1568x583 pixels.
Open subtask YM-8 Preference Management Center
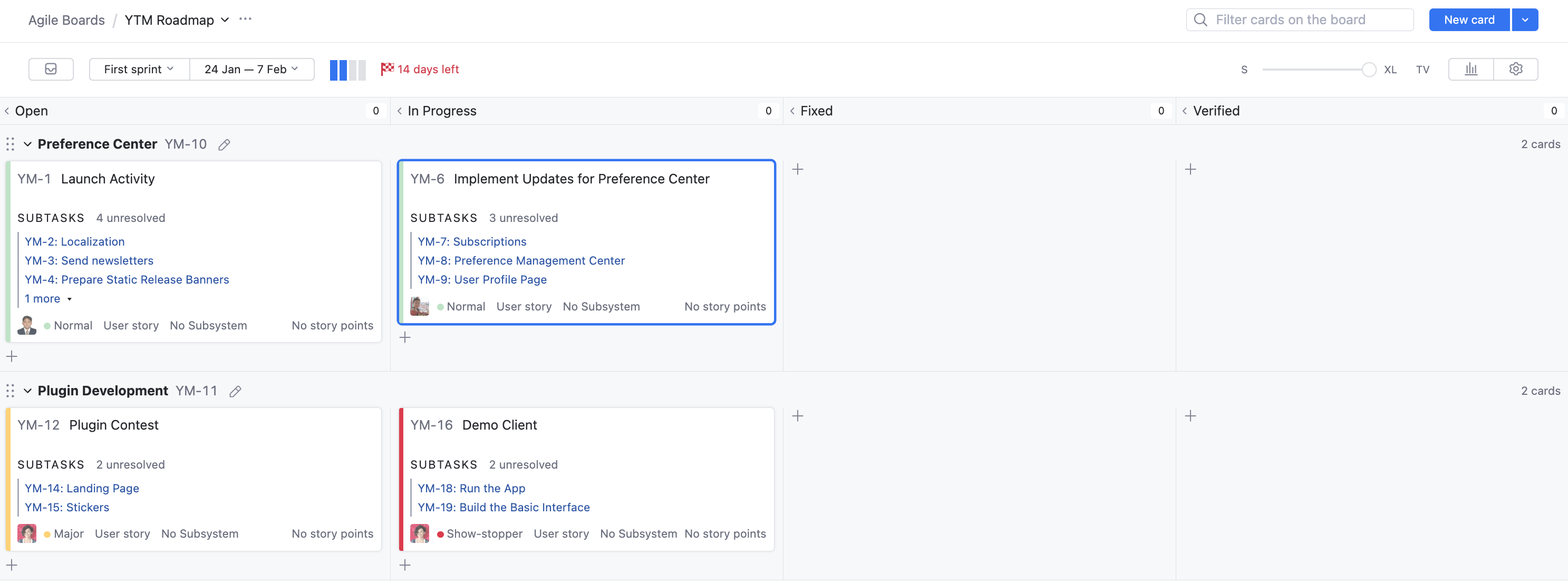pos(521,260)
